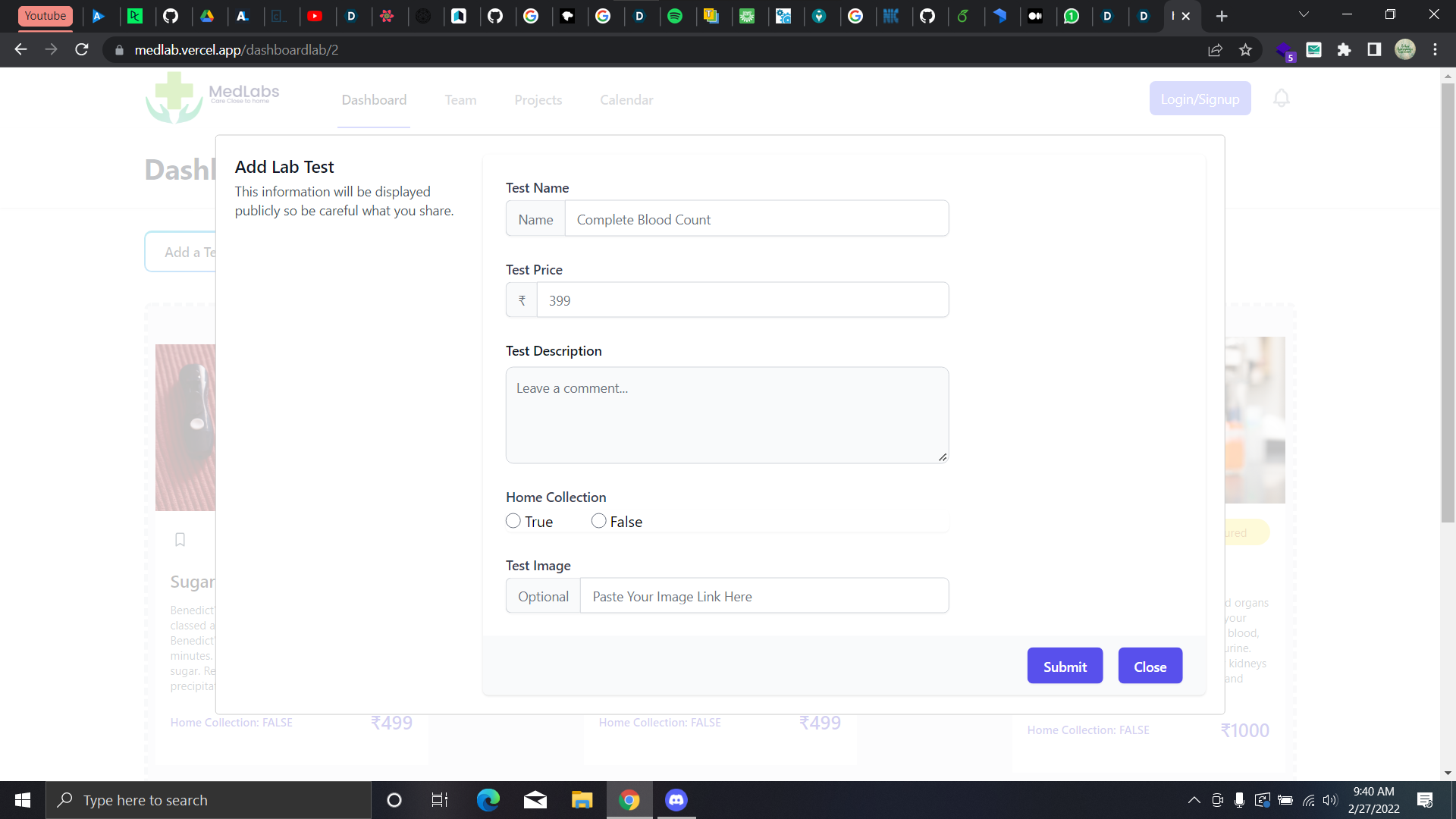1456x819 pixels.
Task: Go to the Calendar navigation tab
Action: 626,100
